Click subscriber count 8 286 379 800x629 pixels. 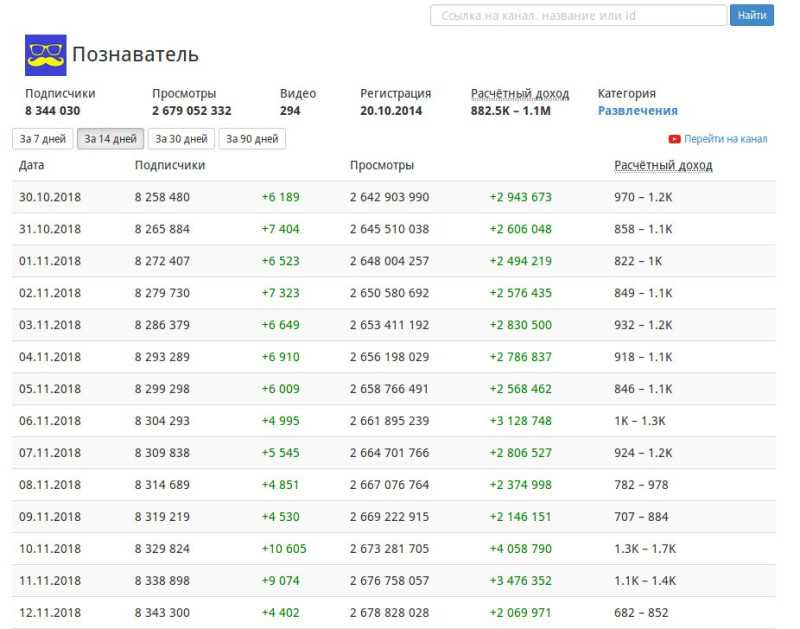[x=162, y=325]
